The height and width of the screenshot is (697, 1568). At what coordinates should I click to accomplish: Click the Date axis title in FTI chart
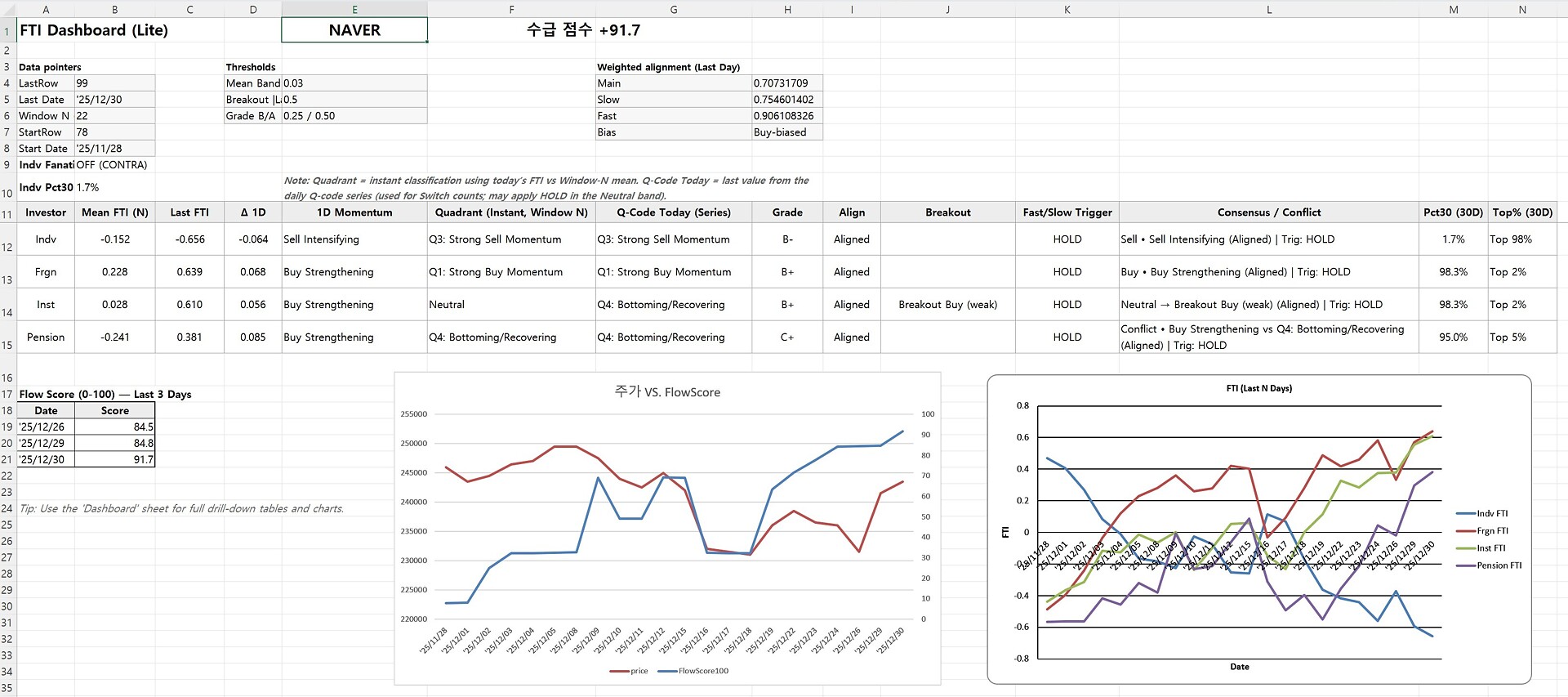(1239, 667)
